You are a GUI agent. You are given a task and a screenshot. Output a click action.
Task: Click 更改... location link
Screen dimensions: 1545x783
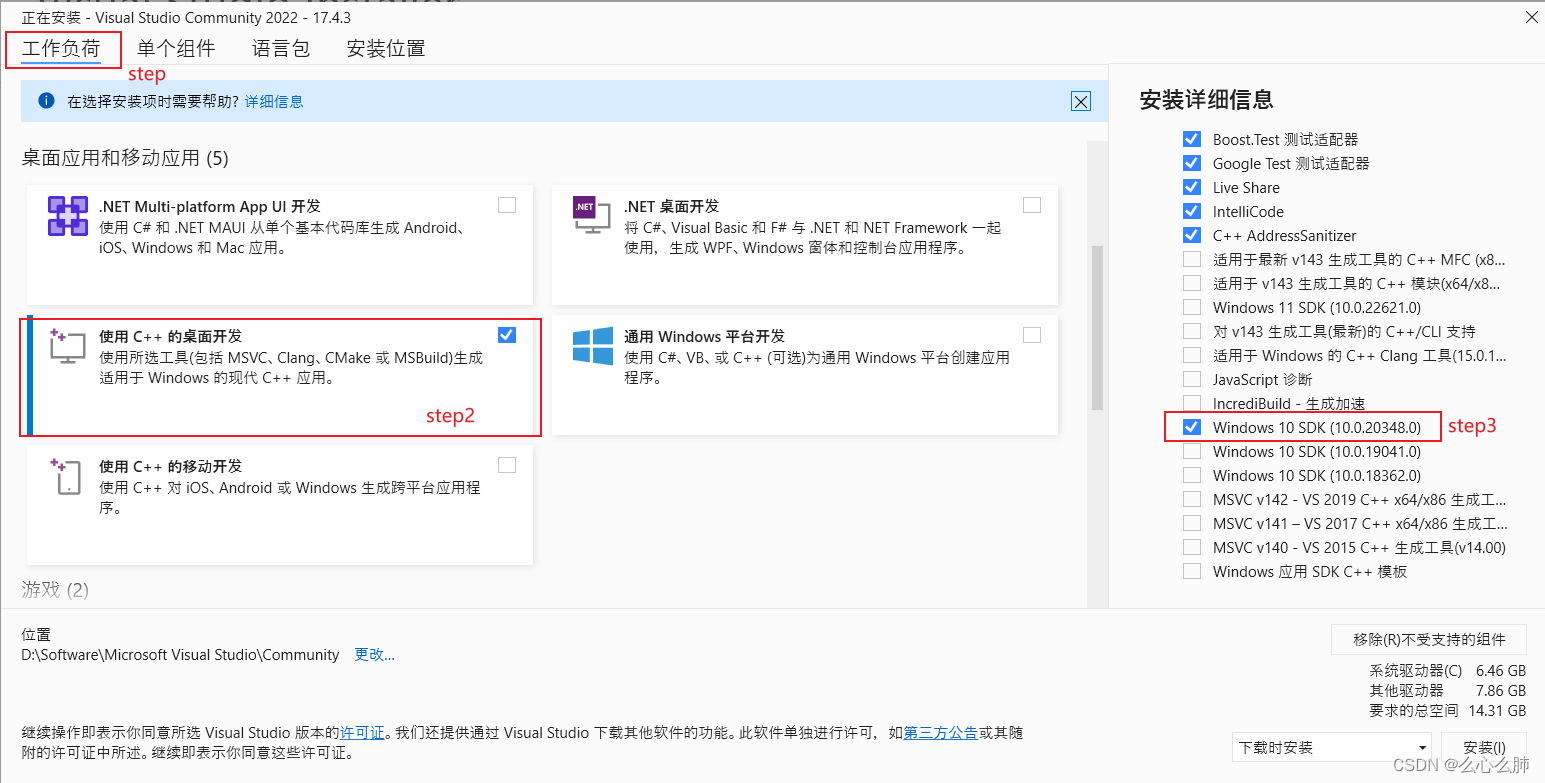pyautogui.click(x=375, y=655)
